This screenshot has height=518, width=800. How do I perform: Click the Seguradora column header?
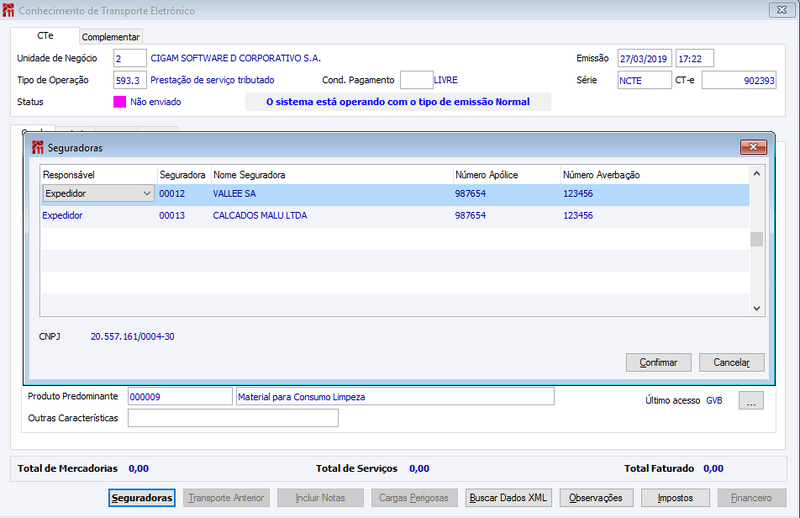tap(184, 175)
